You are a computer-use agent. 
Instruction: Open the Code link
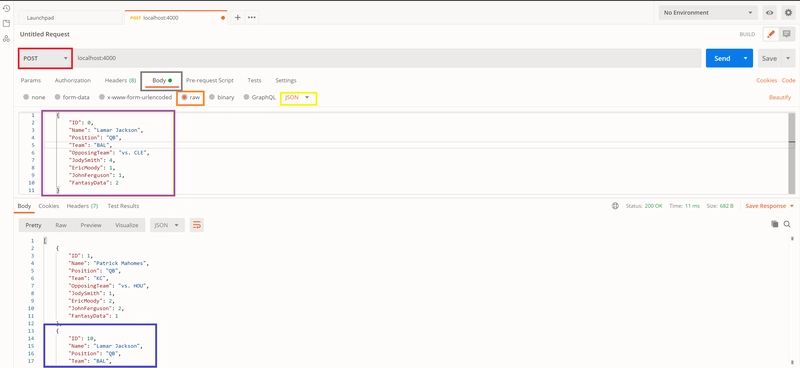tap(788, 81)
